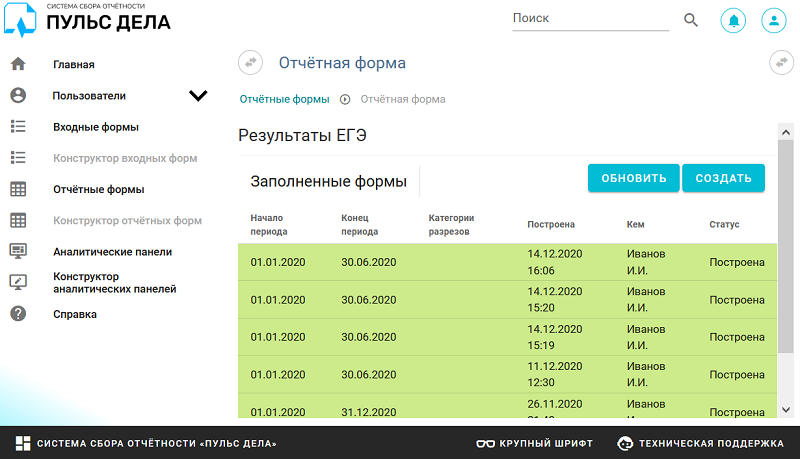Open Входные формы in the sidebar
The width and height of the screenshot is (800, 459).
coord(96,127)
